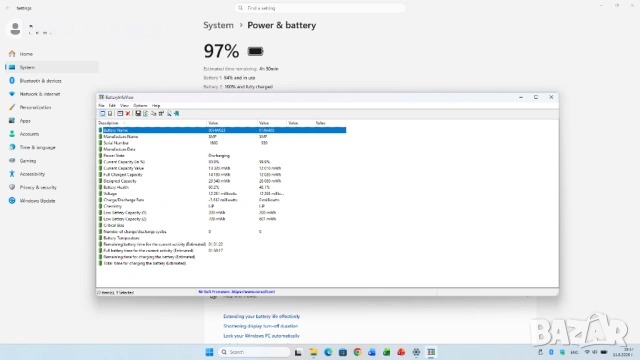Screen dimensions: 640x360
Task: Open Extending your battery life effectively link
Action: [x=262, y=316]
